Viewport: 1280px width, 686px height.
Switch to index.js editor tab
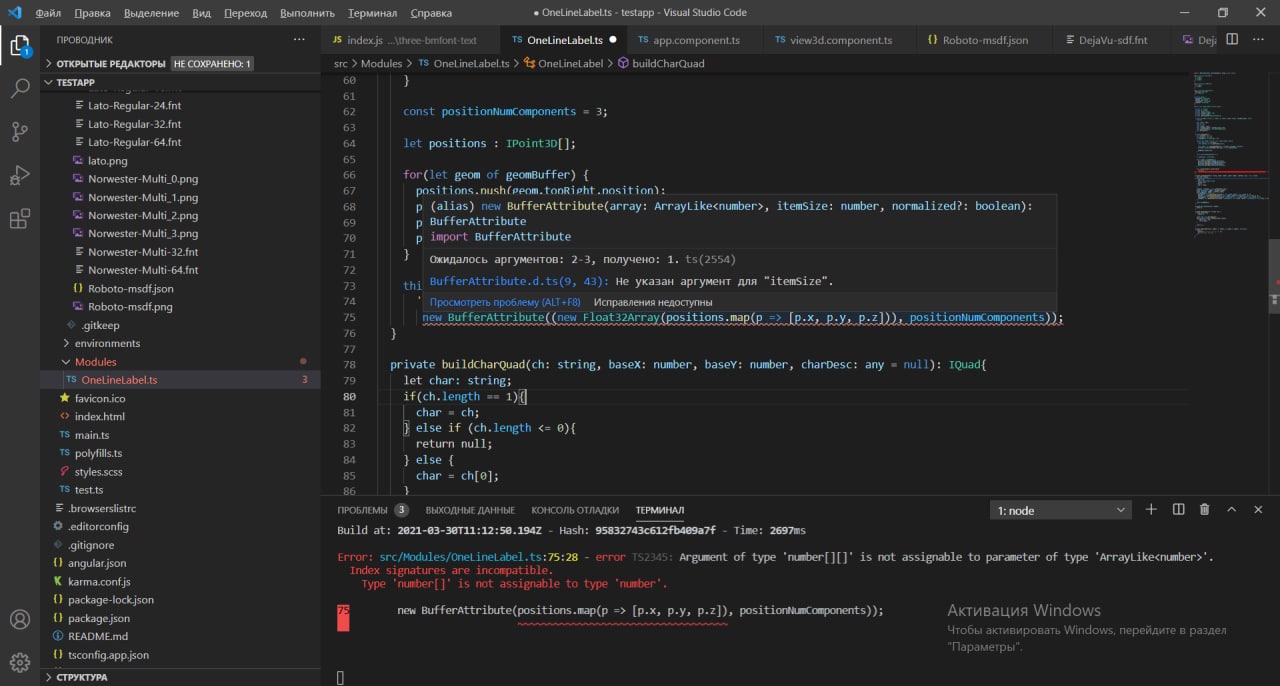[x=409, y=40]
